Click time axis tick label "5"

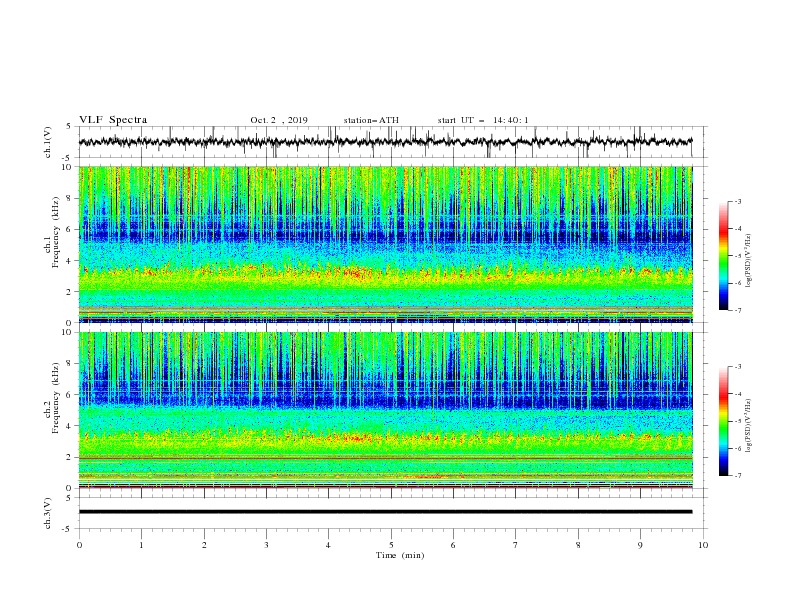(x=391, y=545)
